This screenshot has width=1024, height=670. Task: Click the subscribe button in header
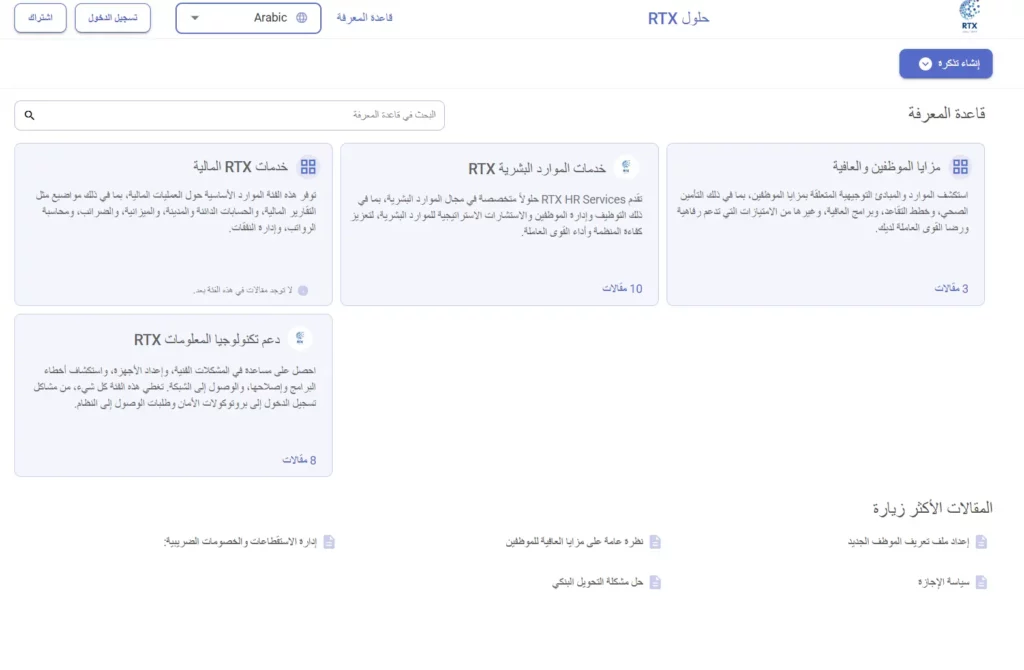(41, 18)
